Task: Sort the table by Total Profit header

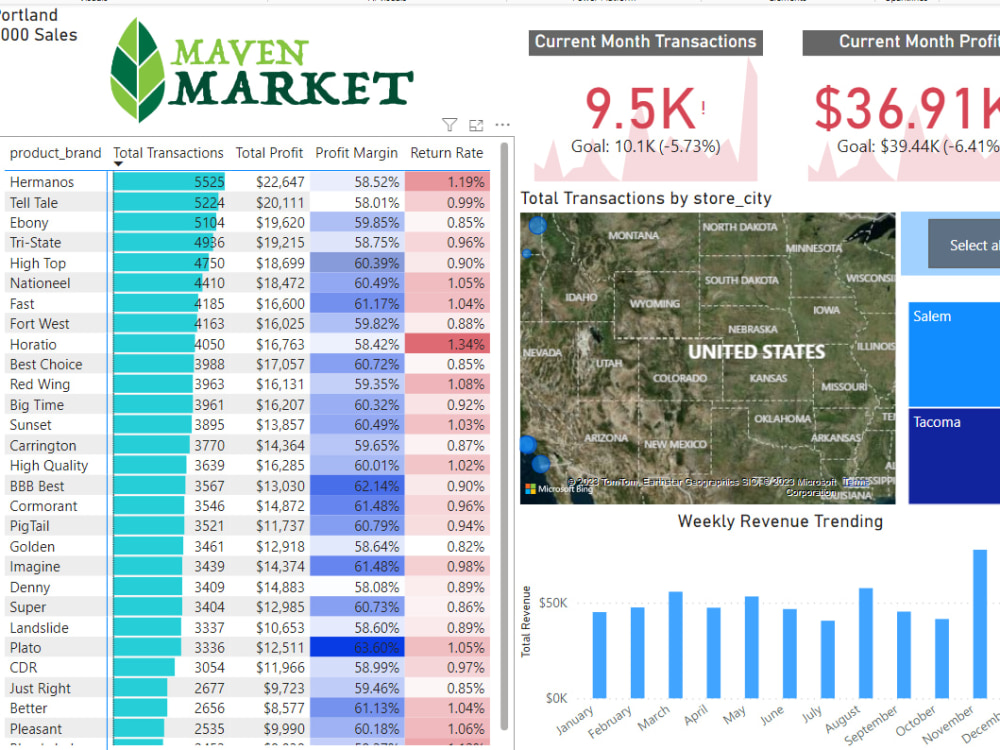Action: [x=269, y=153]
